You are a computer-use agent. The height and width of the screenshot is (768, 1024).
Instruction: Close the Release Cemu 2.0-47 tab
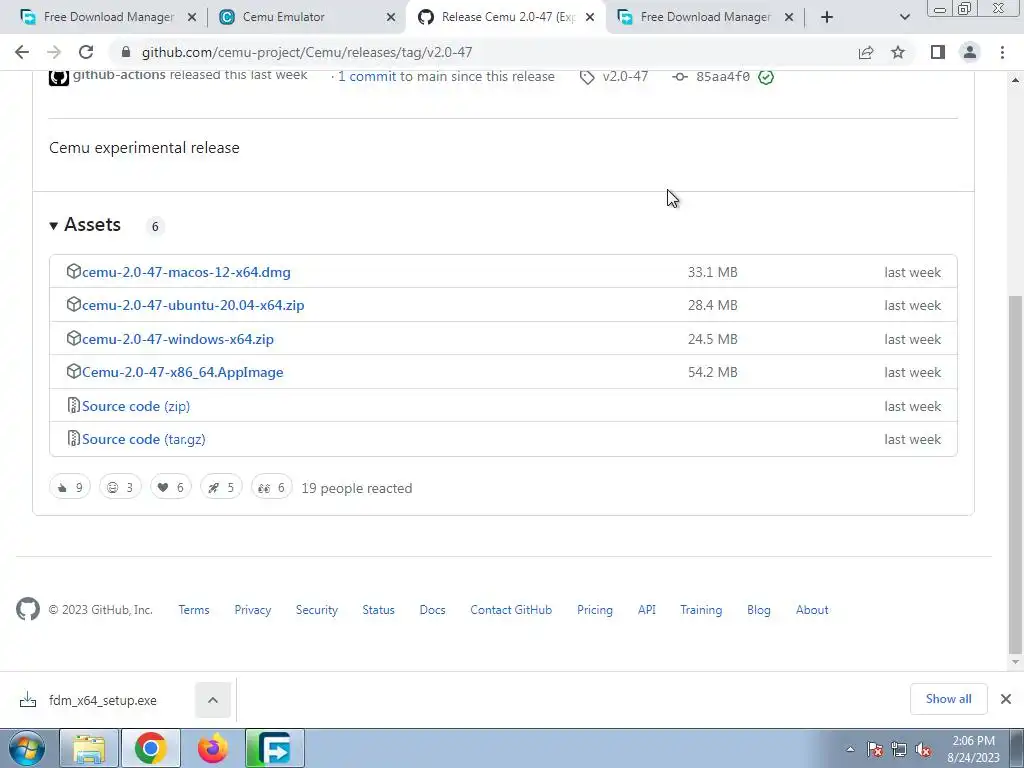pyautogui.click(x=590, y=17)
